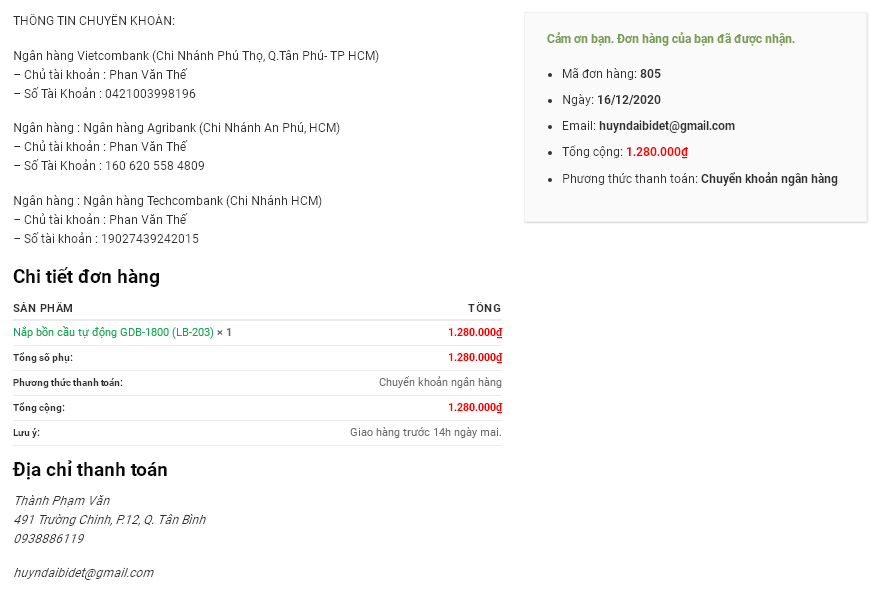
Task: Click the Techcombank account number 19027439242015
Action: (x=150, y=239)
